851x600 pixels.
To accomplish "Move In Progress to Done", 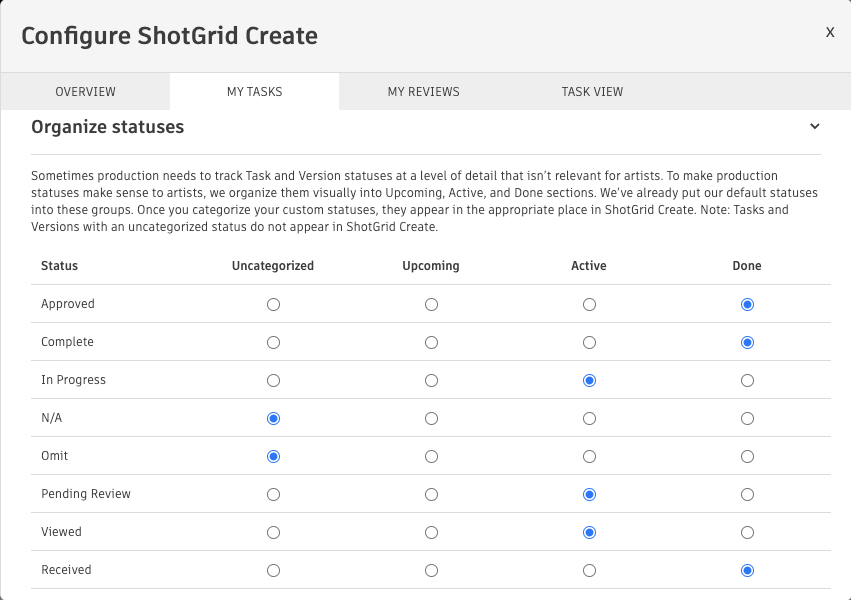I will coord(747,380).
